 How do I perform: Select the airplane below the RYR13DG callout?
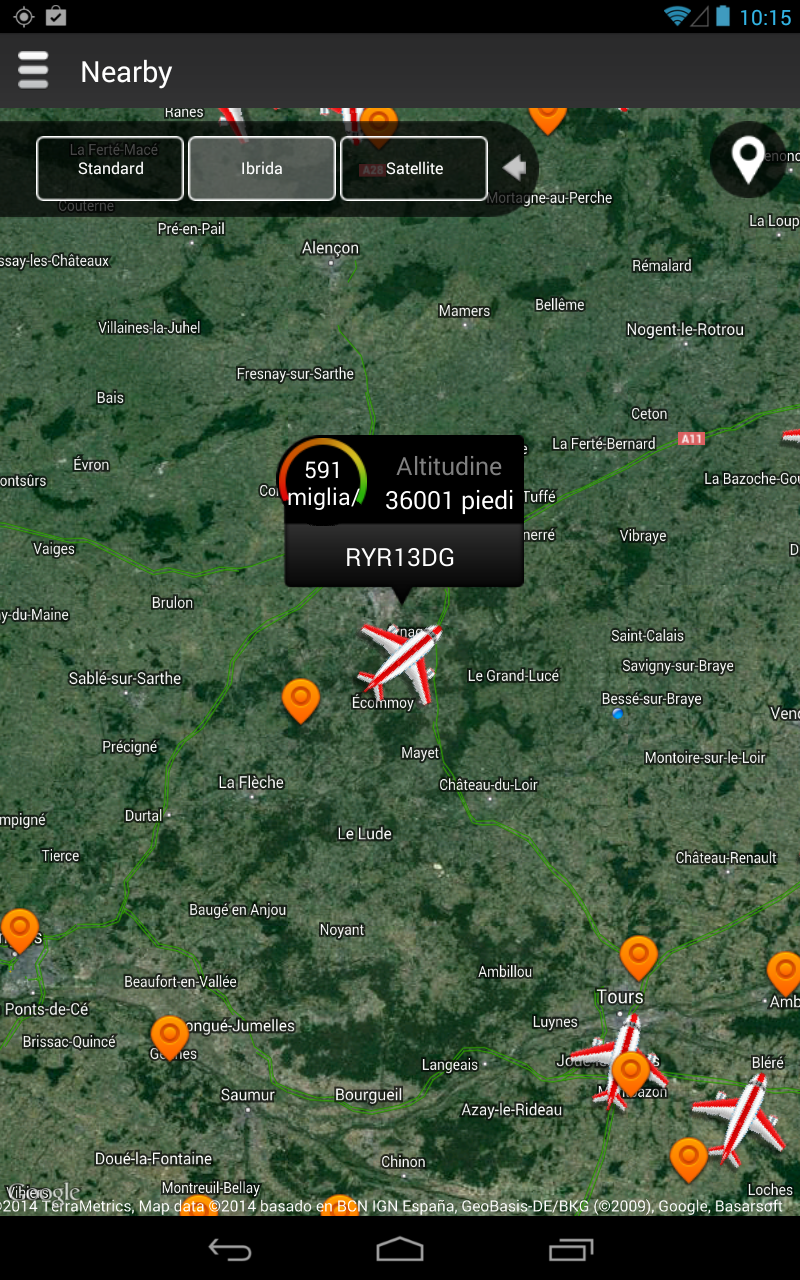pos(400,662)
